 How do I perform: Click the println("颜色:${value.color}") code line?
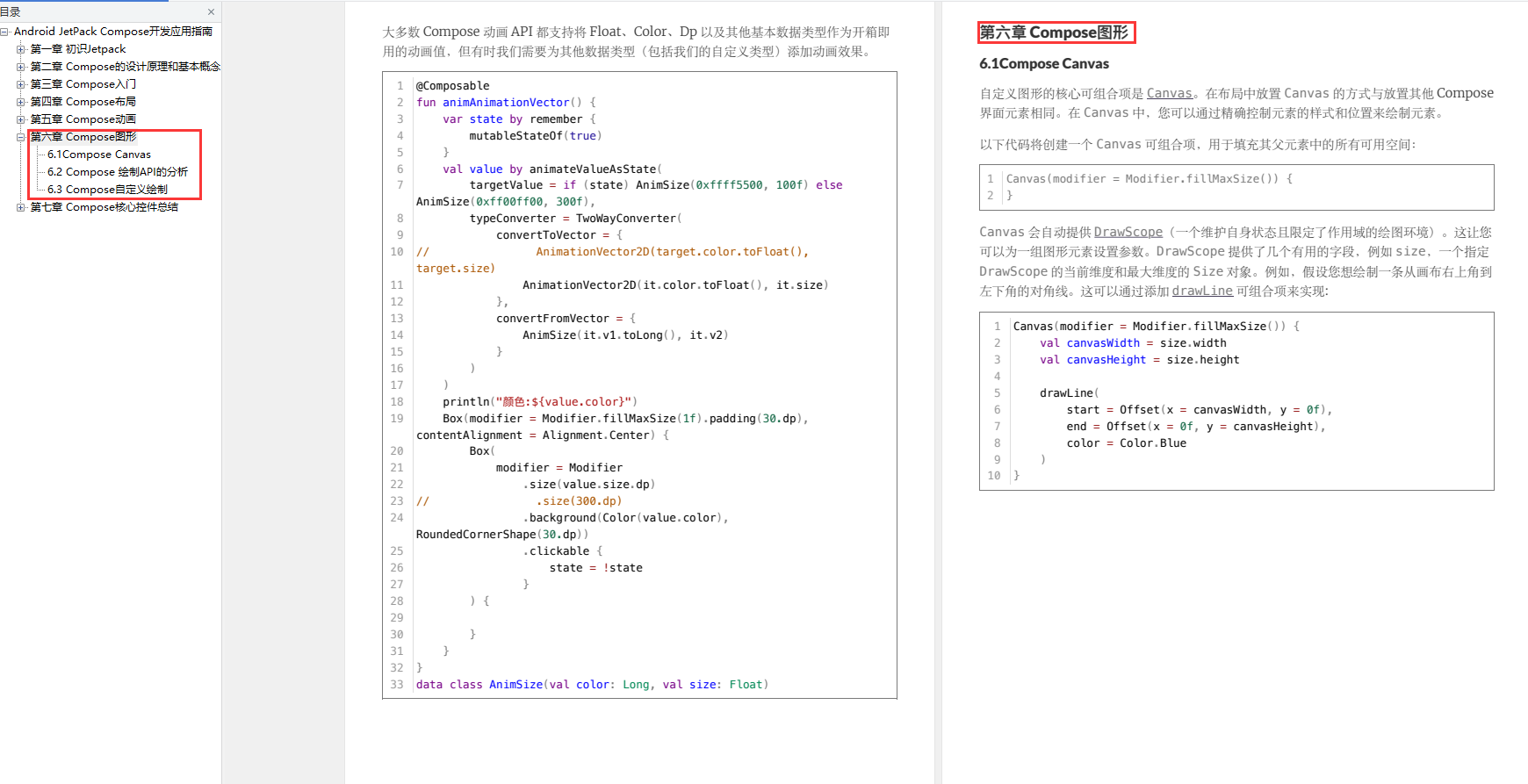[x=540, y=402]
